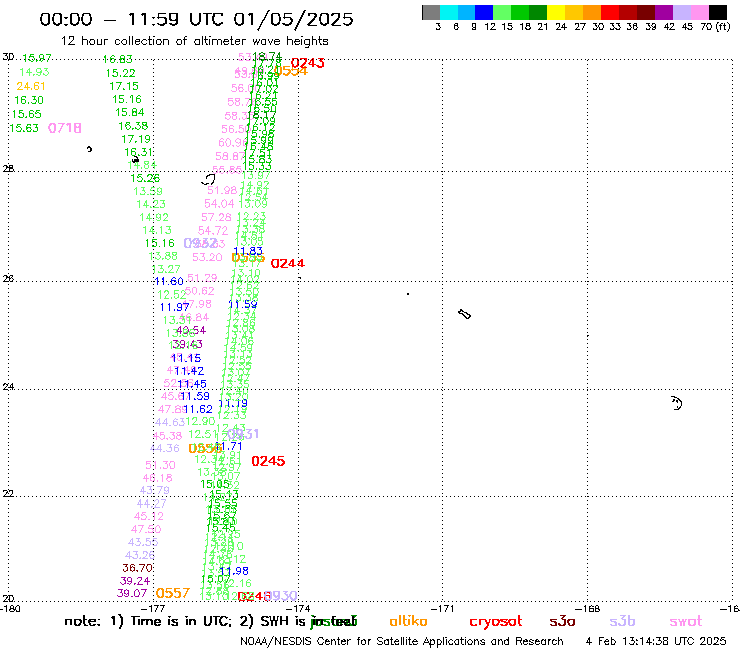740x650 pixels.
Task: Click the blue value '11.98'
Action: (234, 571)
